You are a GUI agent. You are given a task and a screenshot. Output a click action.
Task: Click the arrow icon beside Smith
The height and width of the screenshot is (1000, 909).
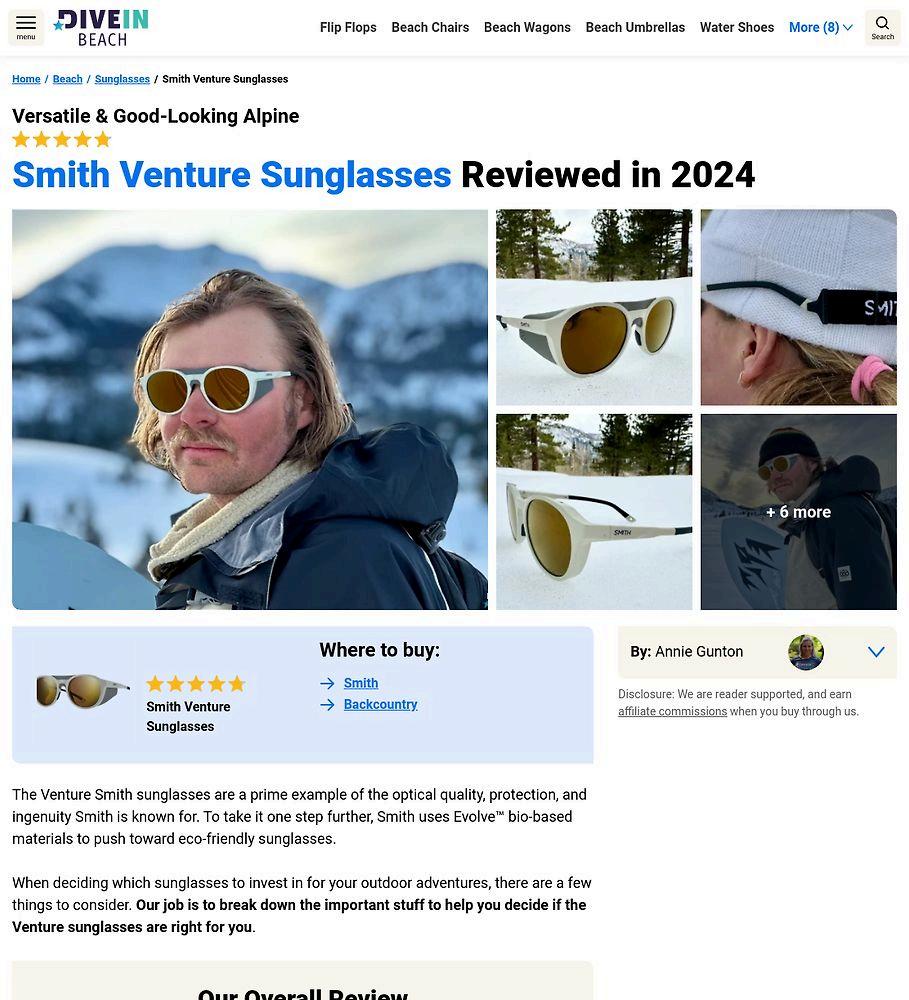pyautogui.click(x=327, y=684)
